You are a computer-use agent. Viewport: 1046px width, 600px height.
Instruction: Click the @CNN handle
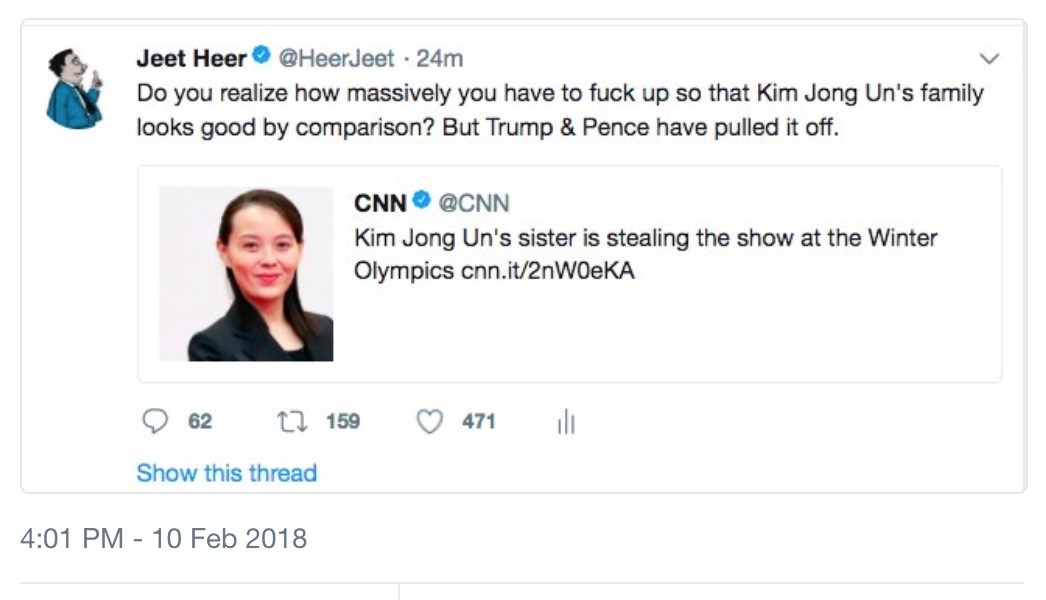pos(474,203)
